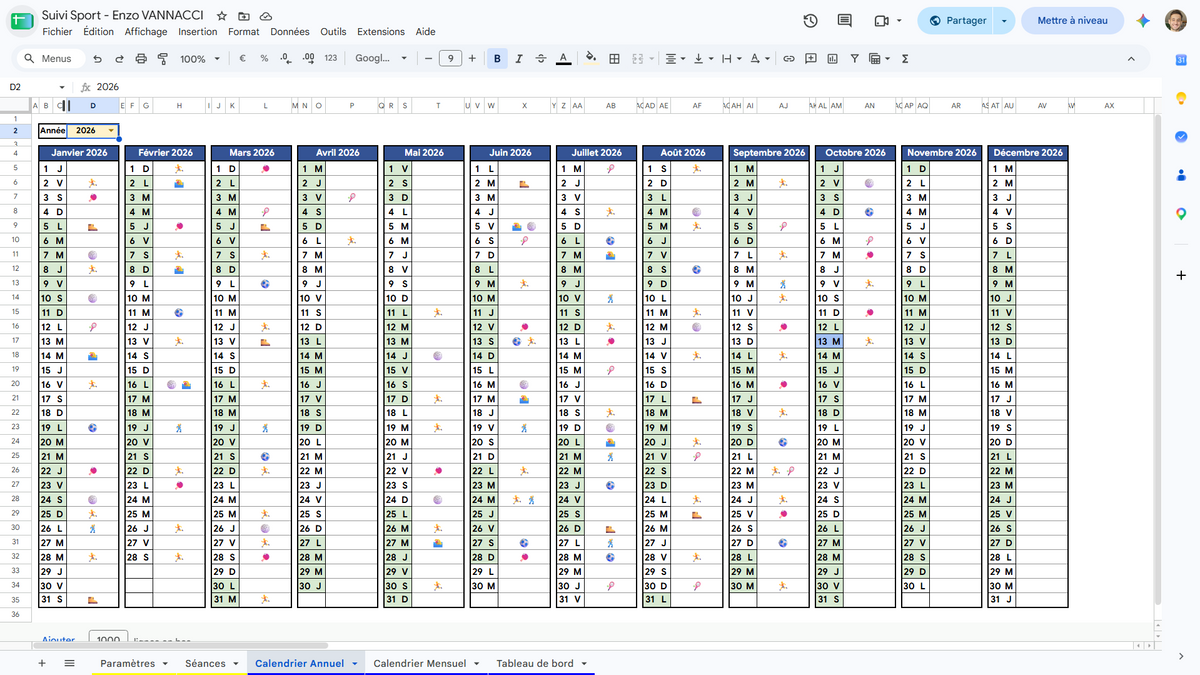Open the Année 2026 dropdown in D2
1200x675 pixels.
[110, 131]
